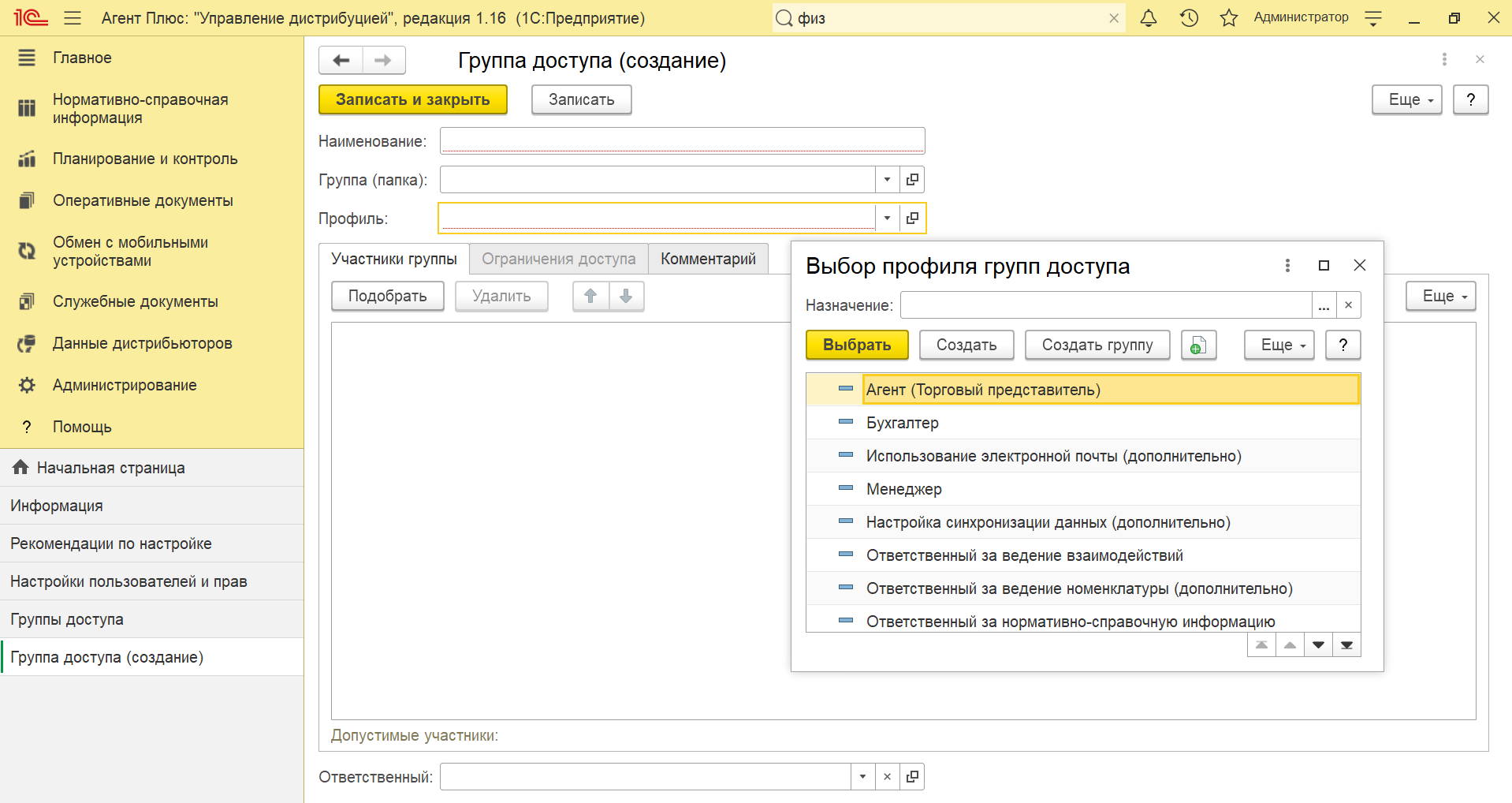Click Записать и закрыть button
This screenshot has height=803, width=1512.
pyautogui.click(x=413, y=99)
